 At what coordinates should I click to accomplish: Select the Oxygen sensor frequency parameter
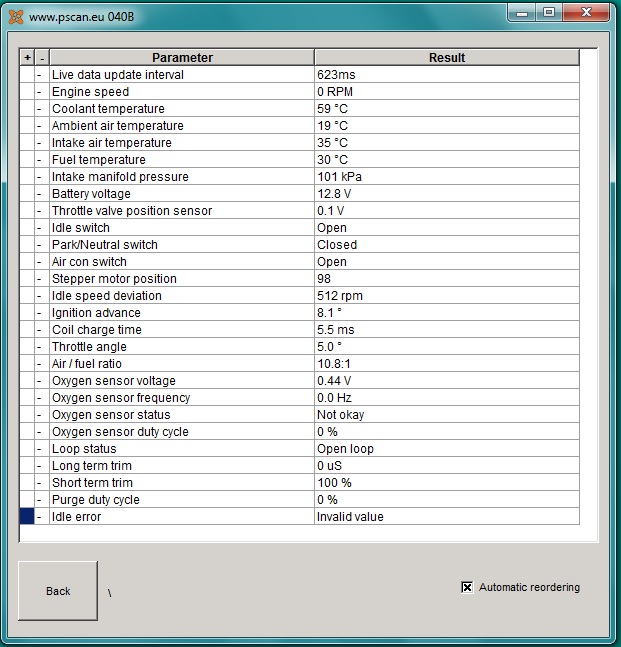[182, 398]
